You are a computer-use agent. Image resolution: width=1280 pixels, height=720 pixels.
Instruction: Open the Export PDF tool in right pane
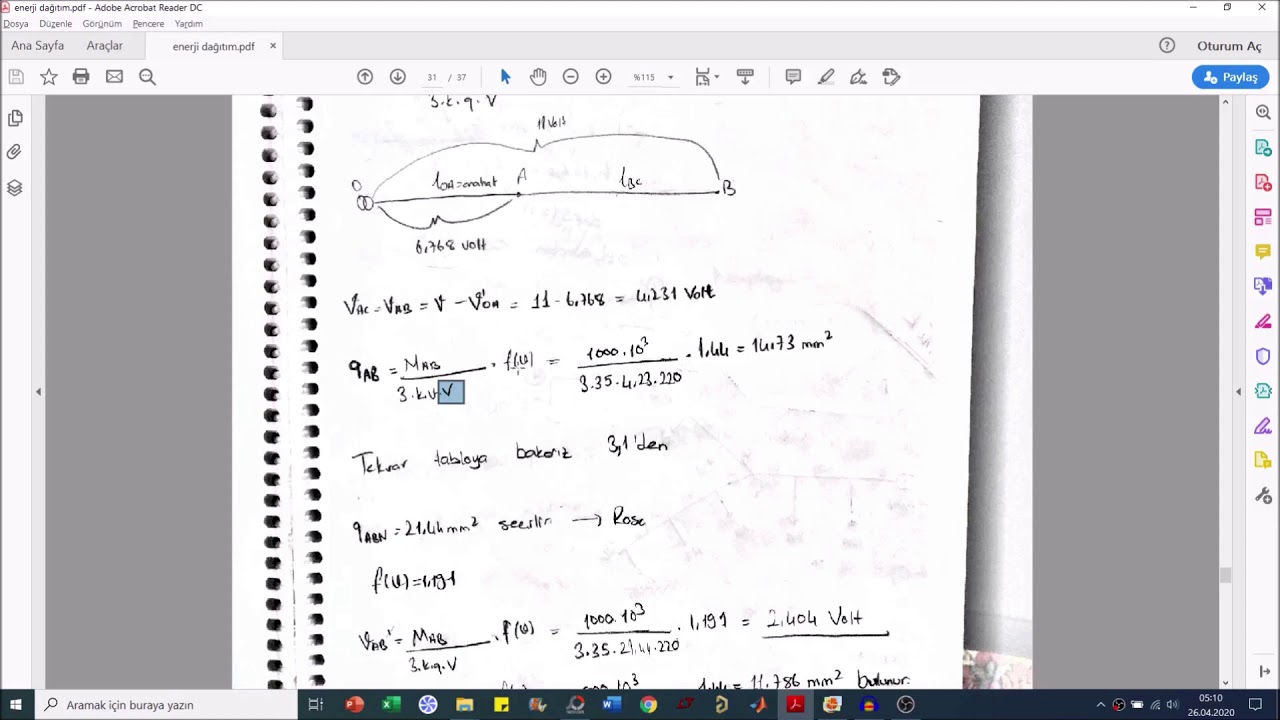coord(1263,148)
